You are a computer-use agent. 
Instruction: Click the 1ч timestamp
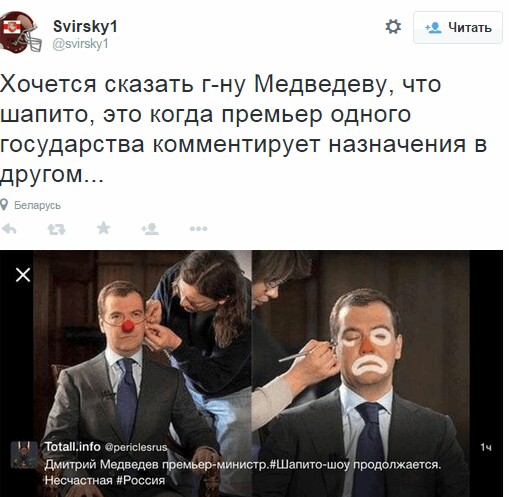click(x=486, y=447)
